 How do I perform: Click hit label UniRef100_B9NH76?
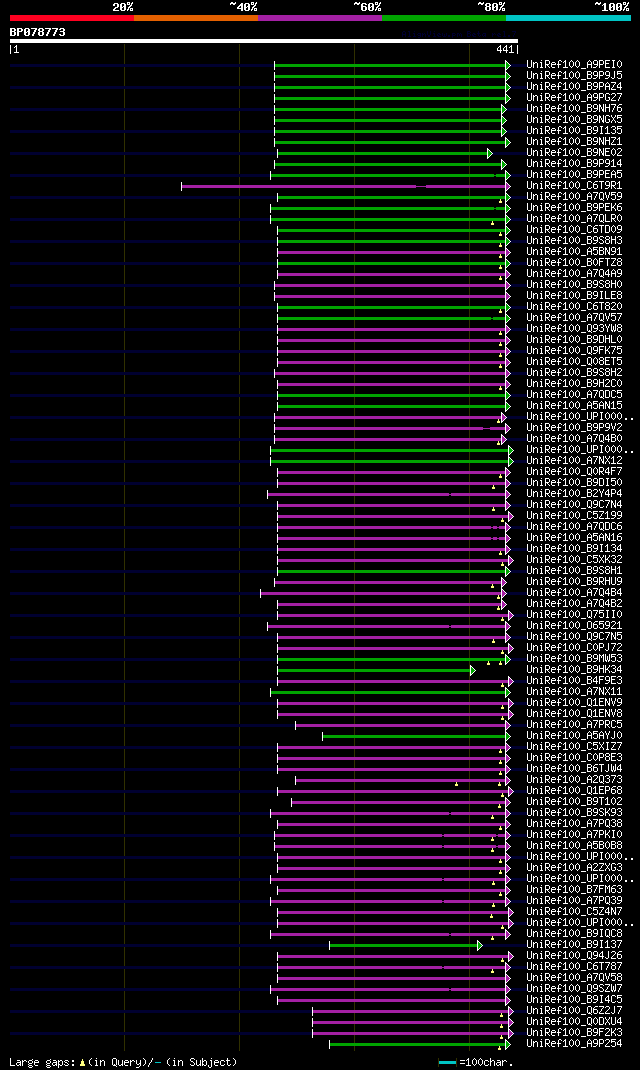[x=574, y=109]
